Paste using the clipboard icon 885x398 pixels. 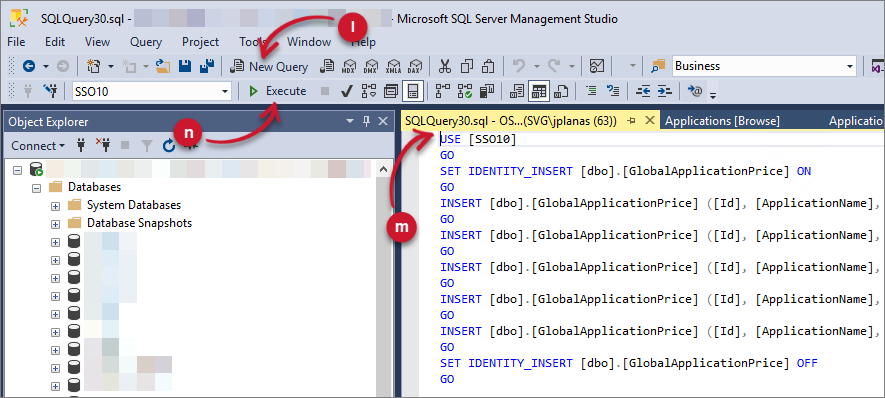click(x=489, y=66)
